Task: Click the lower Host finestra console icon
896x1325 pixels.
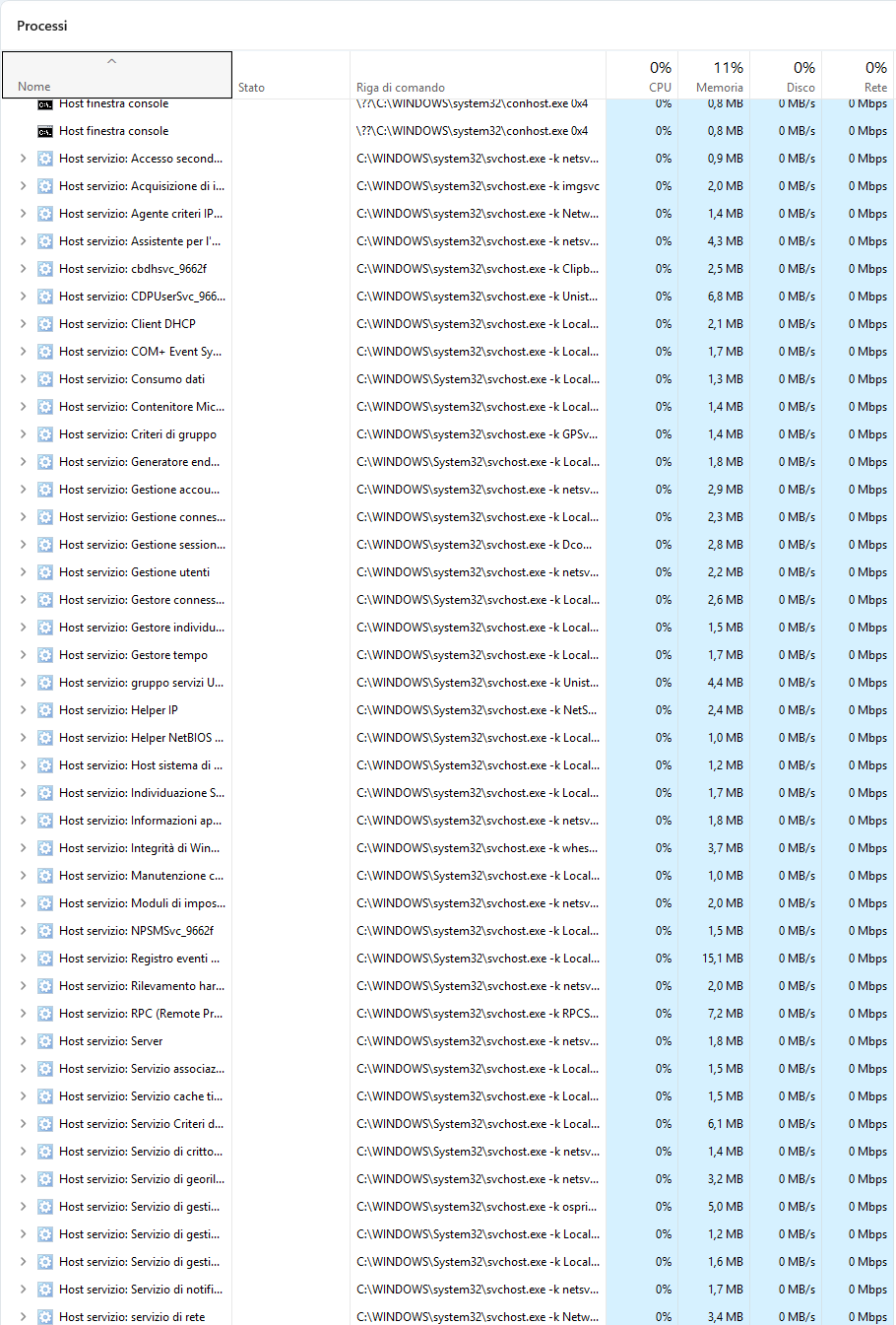Action: [45, 131]
